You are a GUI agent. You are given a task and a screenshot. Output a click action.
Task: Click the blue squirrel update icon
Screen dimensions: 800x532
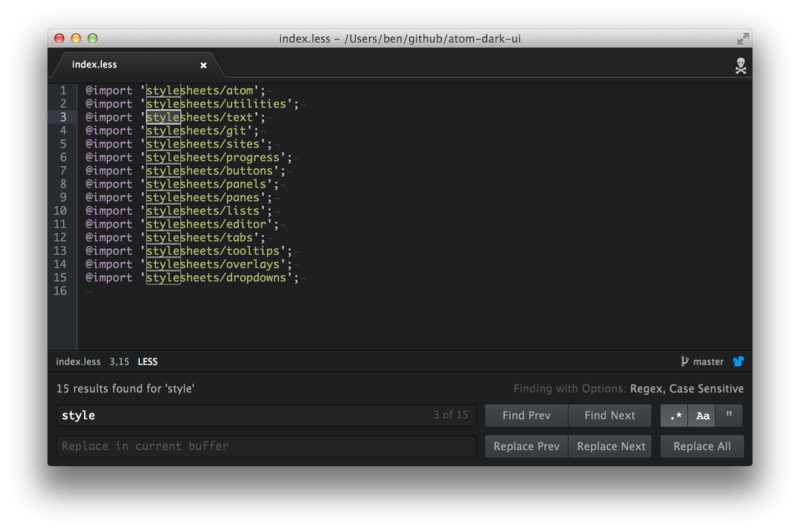tap(738, 362)
